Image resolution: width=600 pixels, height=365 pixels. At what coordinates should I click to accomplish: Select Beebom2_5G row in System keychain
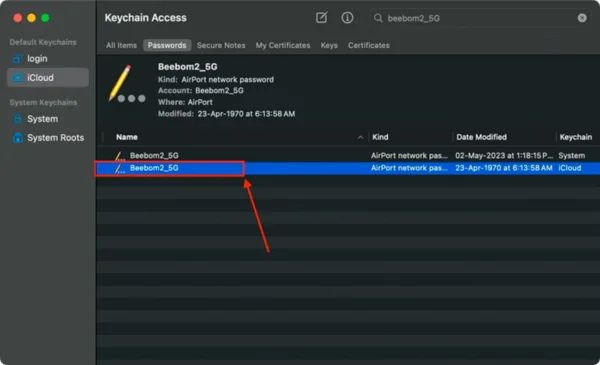(348, 155)
